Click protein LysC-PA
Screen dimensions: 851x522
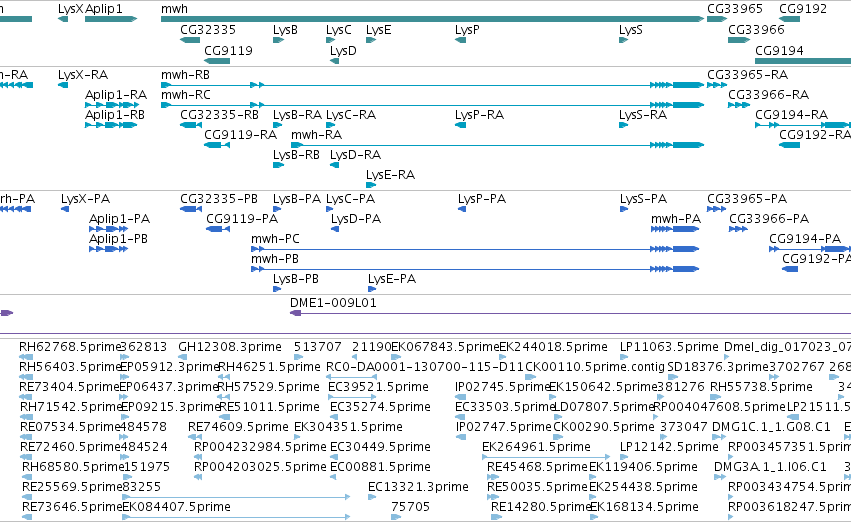coord(329,209)
